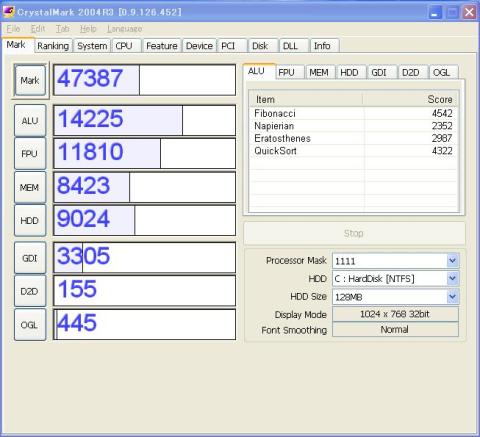Click the Font Smoothing Normal button
Viewport: 480px width, 437px height.
tap(395, 329)
